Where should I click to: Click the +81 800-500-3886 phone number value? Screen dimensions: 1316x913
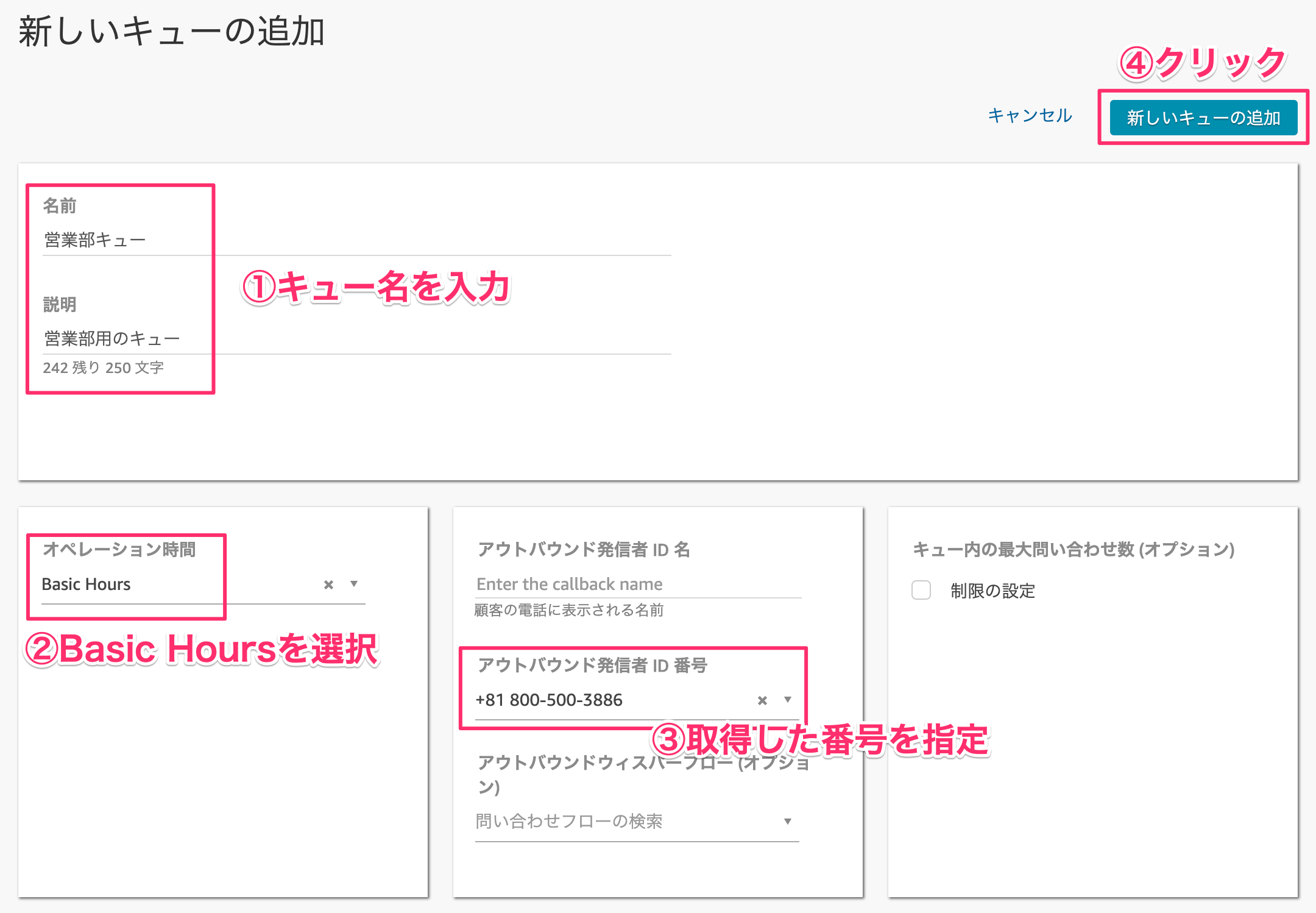click(x=549, y=700)
